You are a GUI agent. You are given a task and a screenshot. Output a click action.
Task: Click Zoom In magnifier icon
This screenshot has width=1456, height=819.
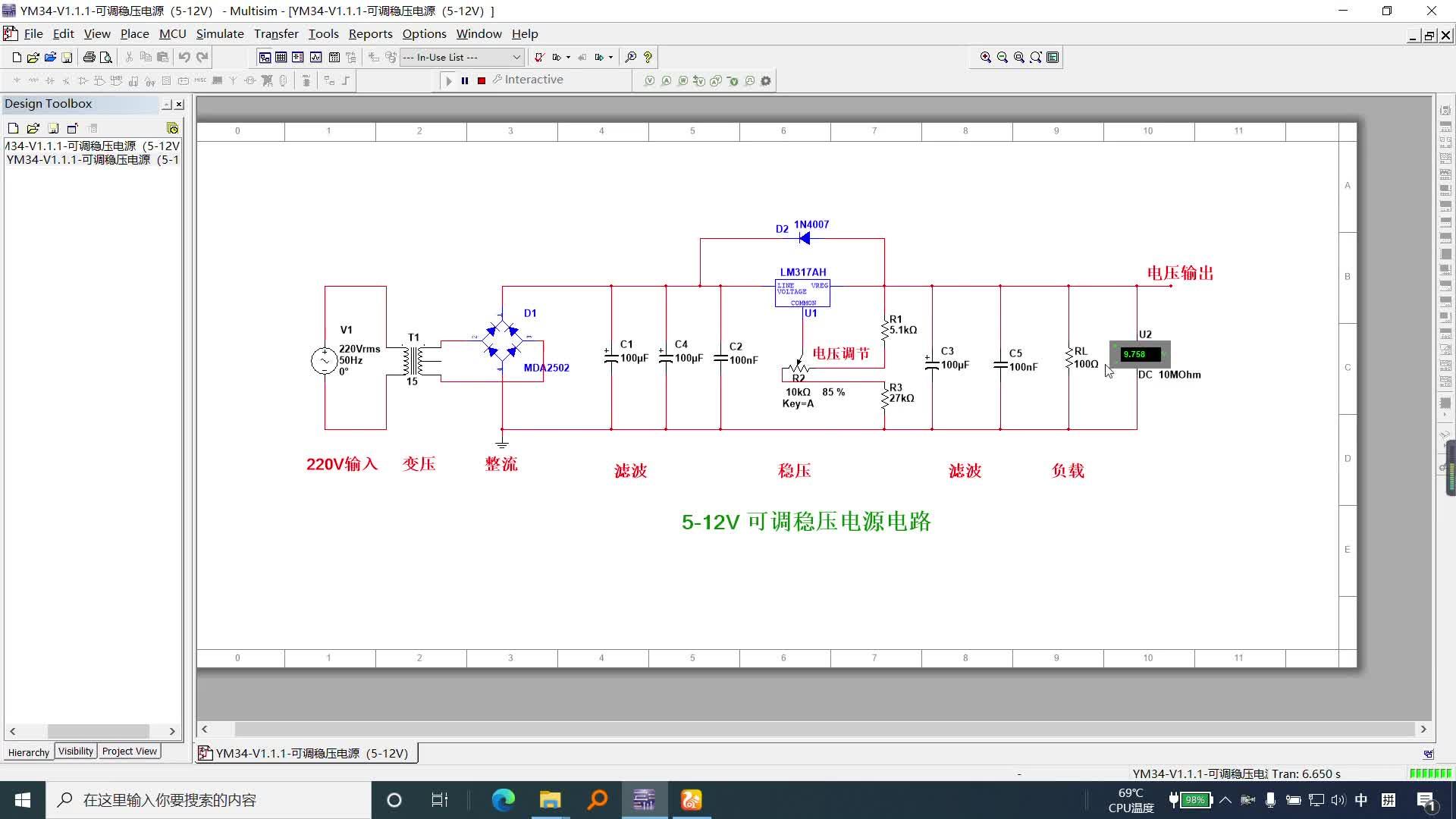(985, 57)
